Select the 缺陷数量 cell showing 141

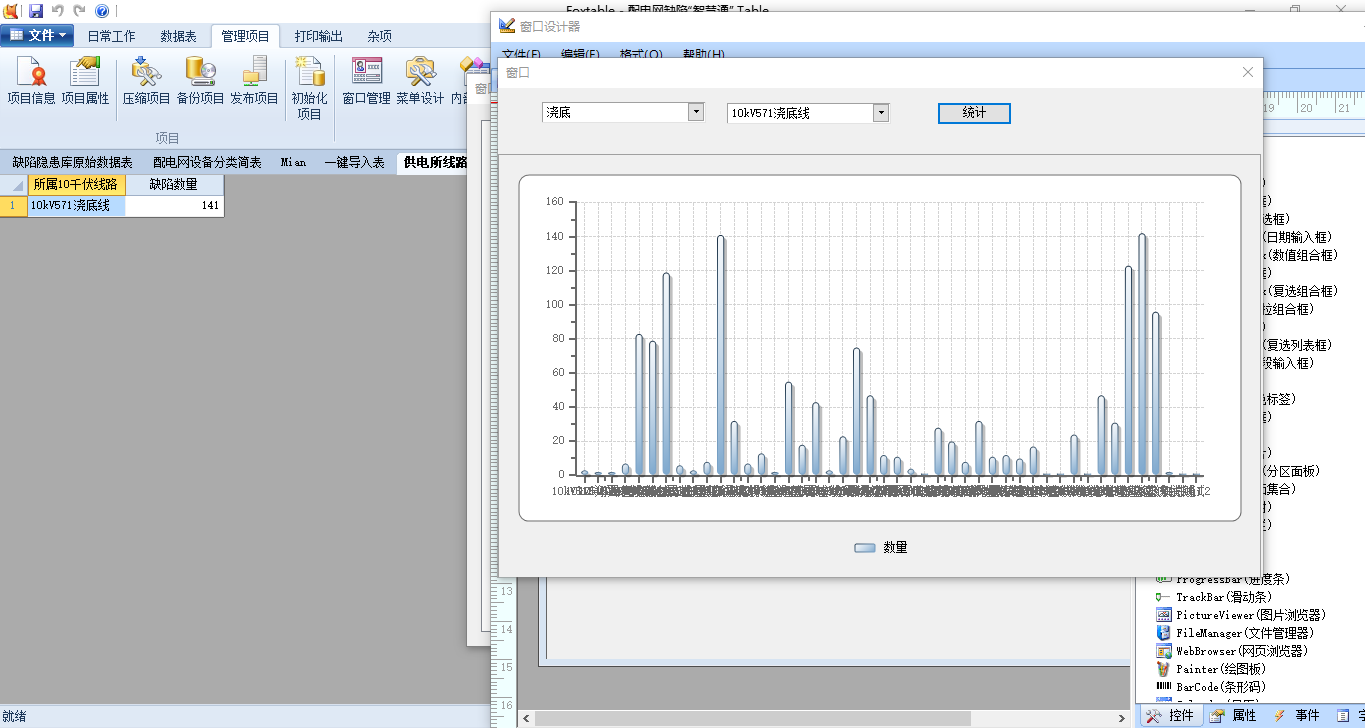click(x=175, y=206)
